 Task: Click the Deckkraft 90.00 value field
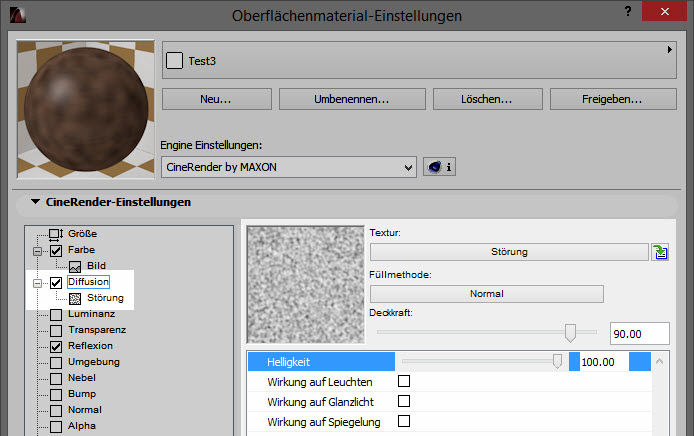[640, 334]
